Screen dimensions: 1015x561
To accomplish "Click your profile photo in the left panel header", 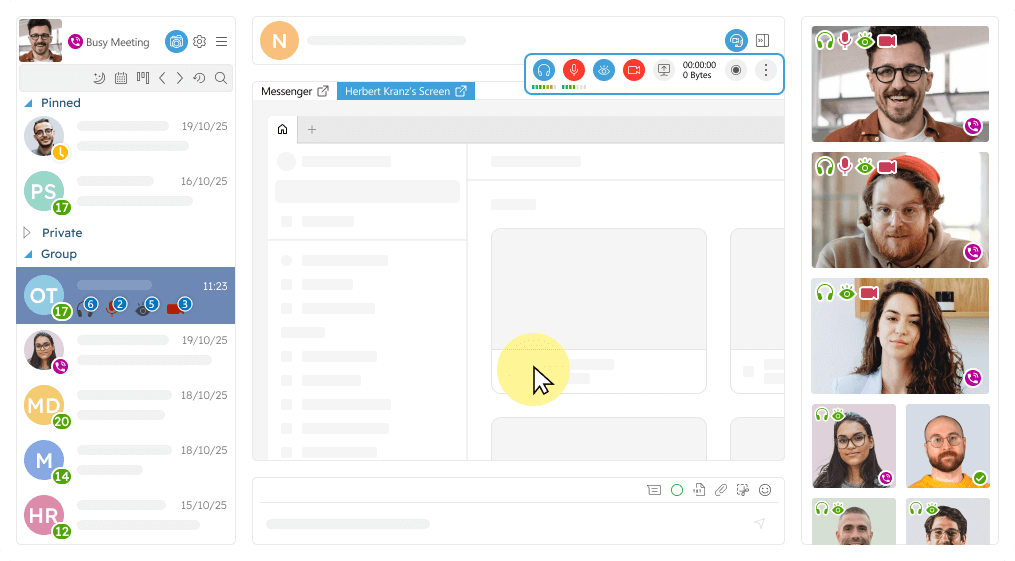I will pyautogui.click(x=40, y=40).
